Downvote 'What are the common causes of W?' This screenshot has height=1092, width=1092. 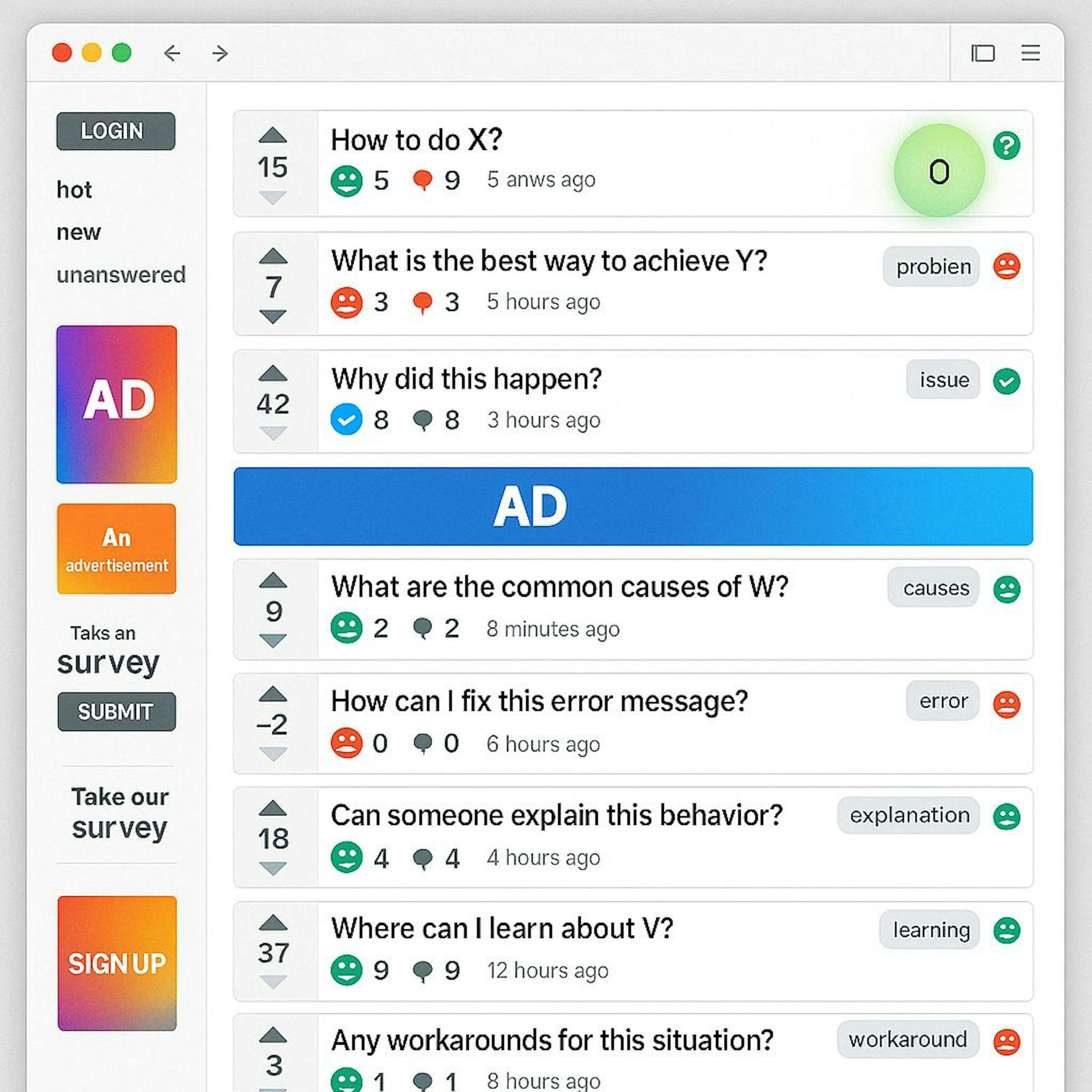click(272, 640)
